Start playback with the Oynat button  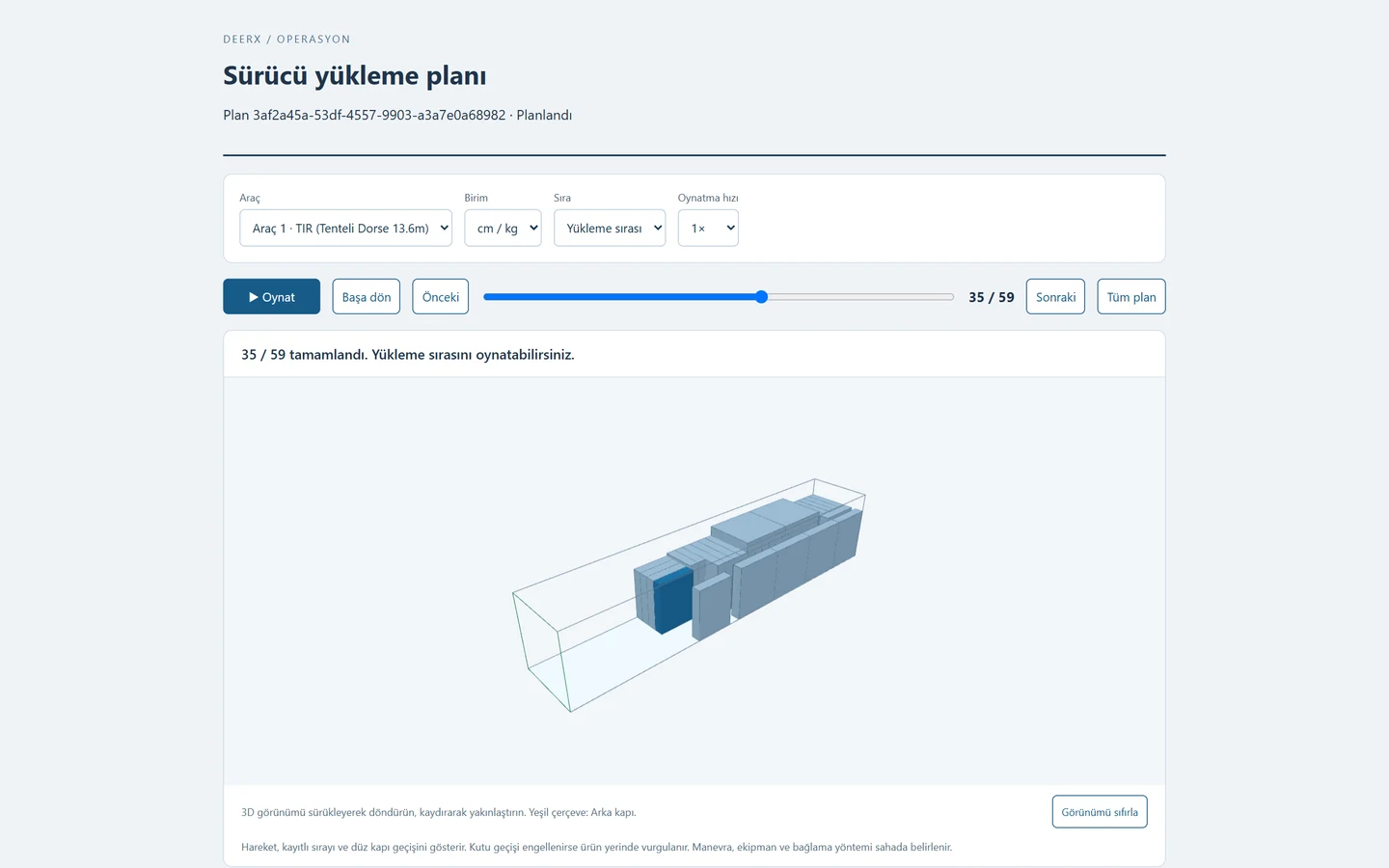(271, 297)
